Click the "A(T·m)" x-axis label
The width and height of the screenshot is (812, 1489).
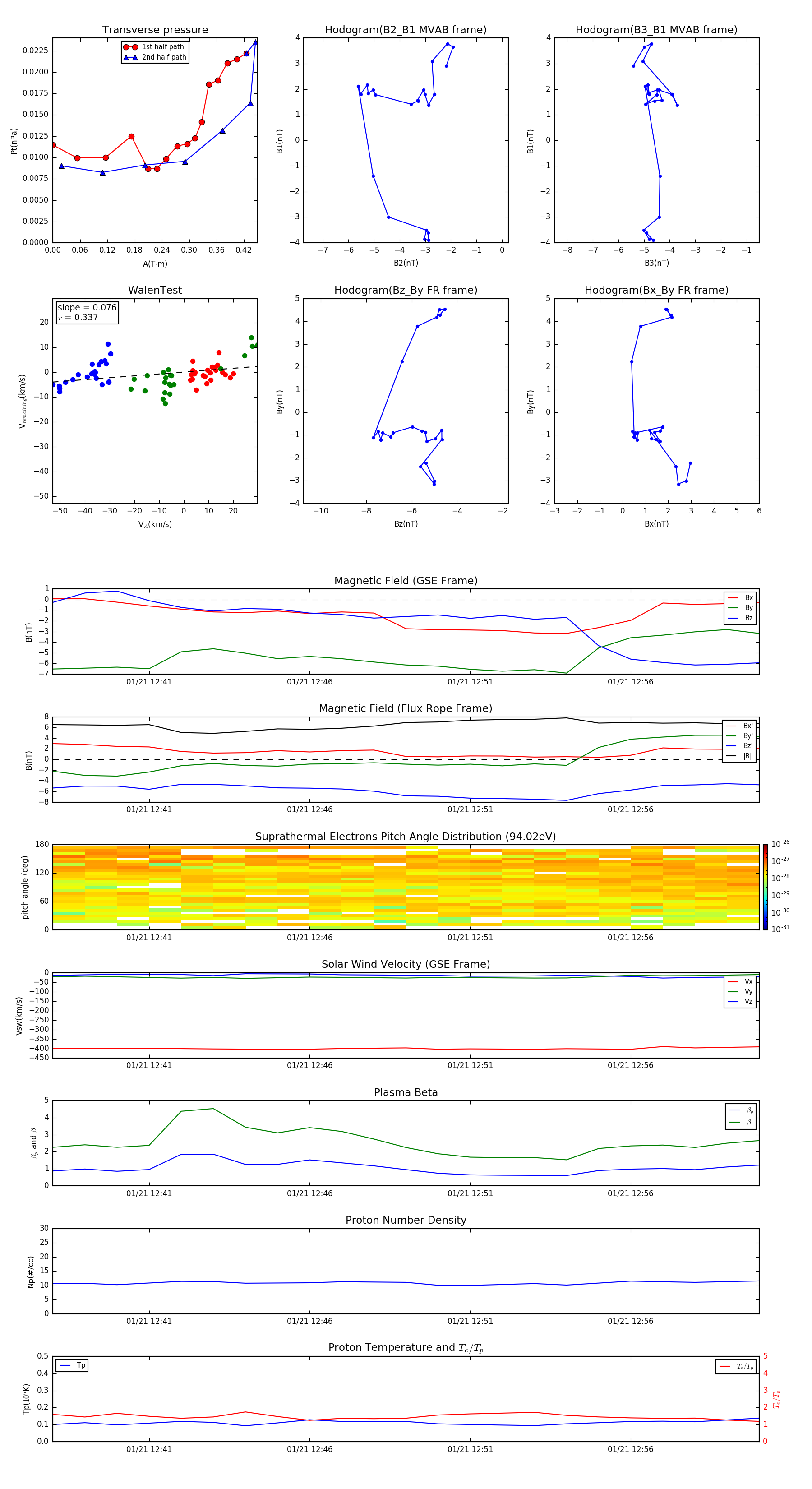click(155, 264)
